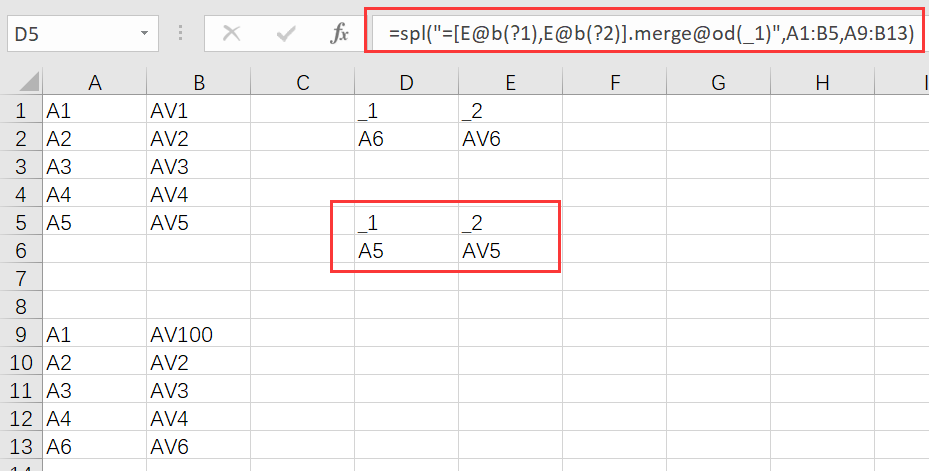Click the Cancel (X) formula icon
This screenshot has width=929, height=471.
pyautogui.click(x=232, y=34)
